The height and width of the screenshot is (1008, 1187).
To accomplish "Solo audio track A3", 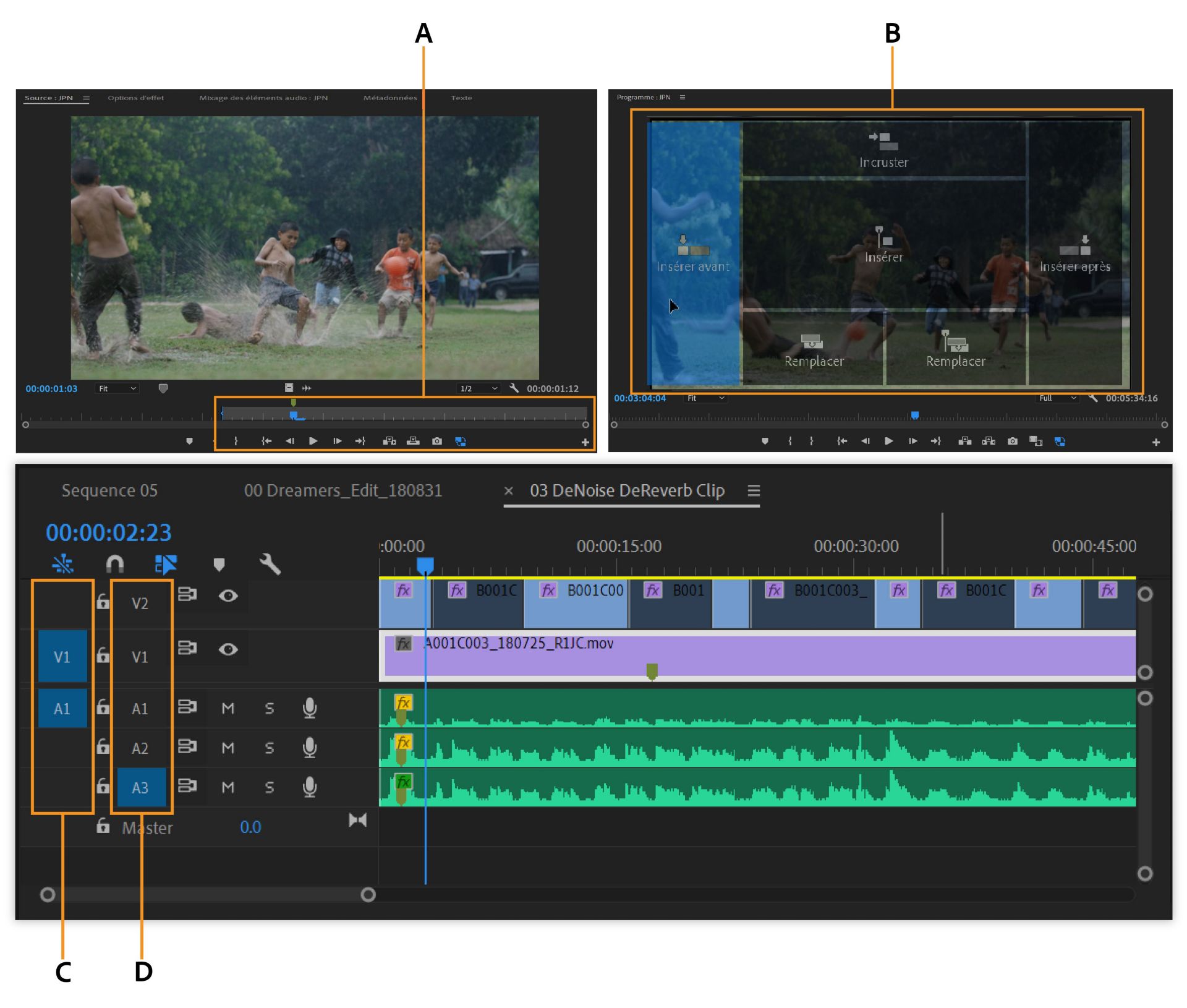I will 270,787.
